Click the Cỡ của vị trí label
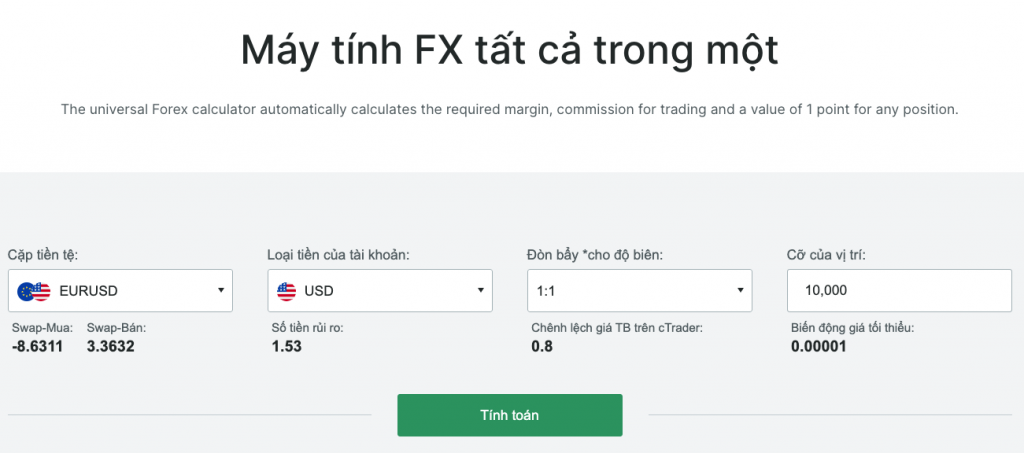The height and width of the screenshot is (453, 1024). [x=826, y=255]
